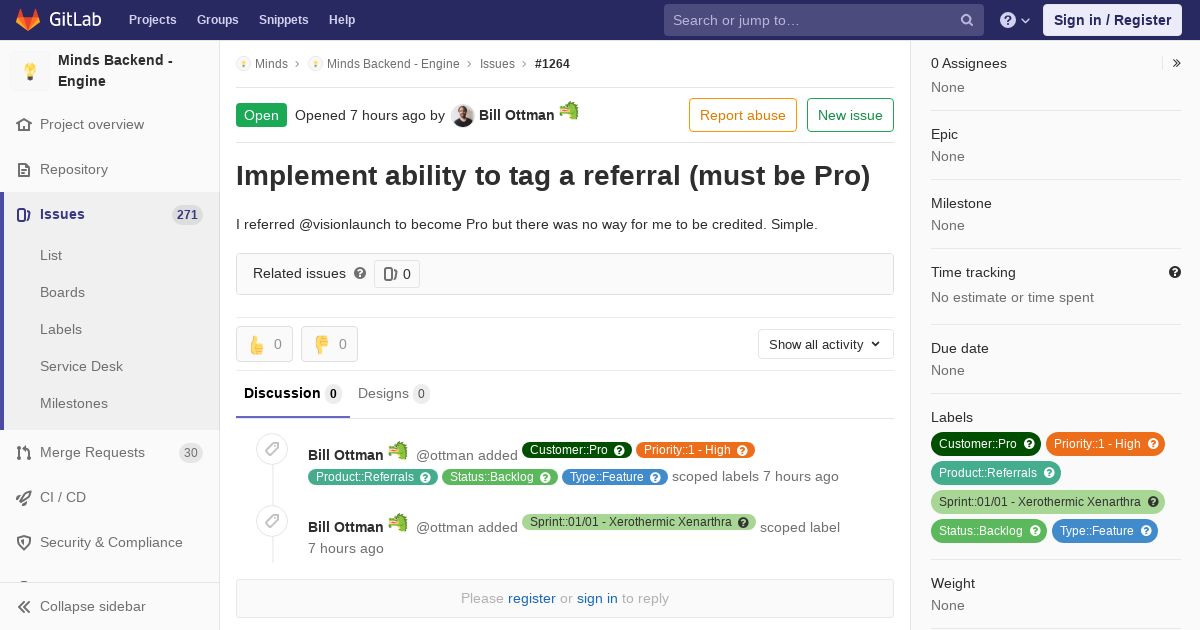Click the sign in link in reply box

pos(597,598)
